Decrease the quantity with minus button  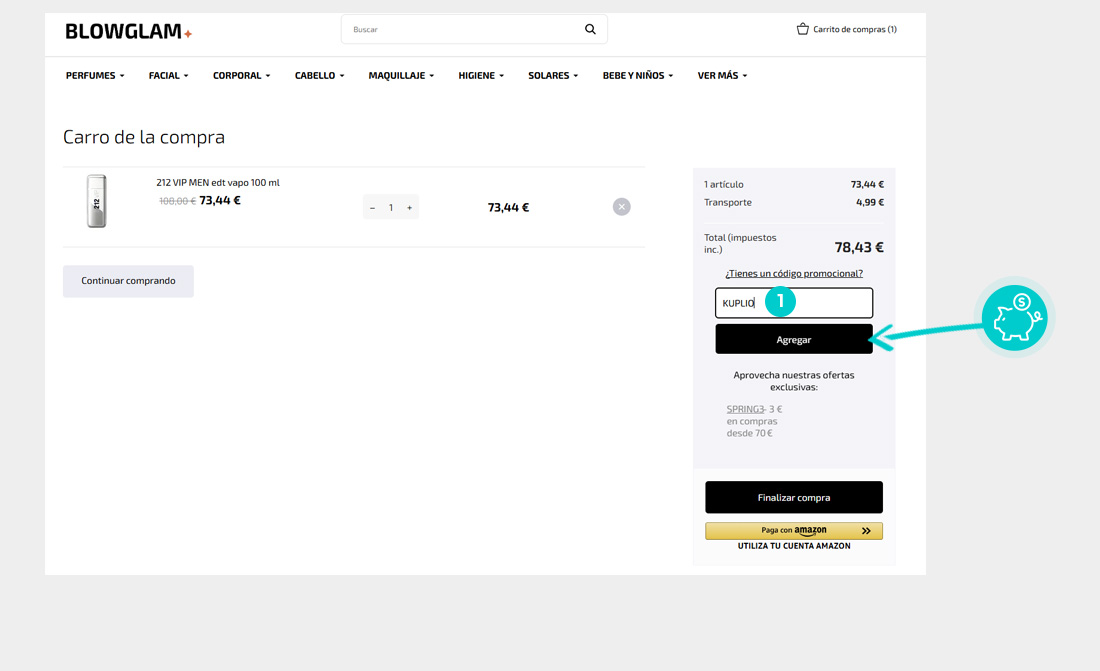[373, 208]
